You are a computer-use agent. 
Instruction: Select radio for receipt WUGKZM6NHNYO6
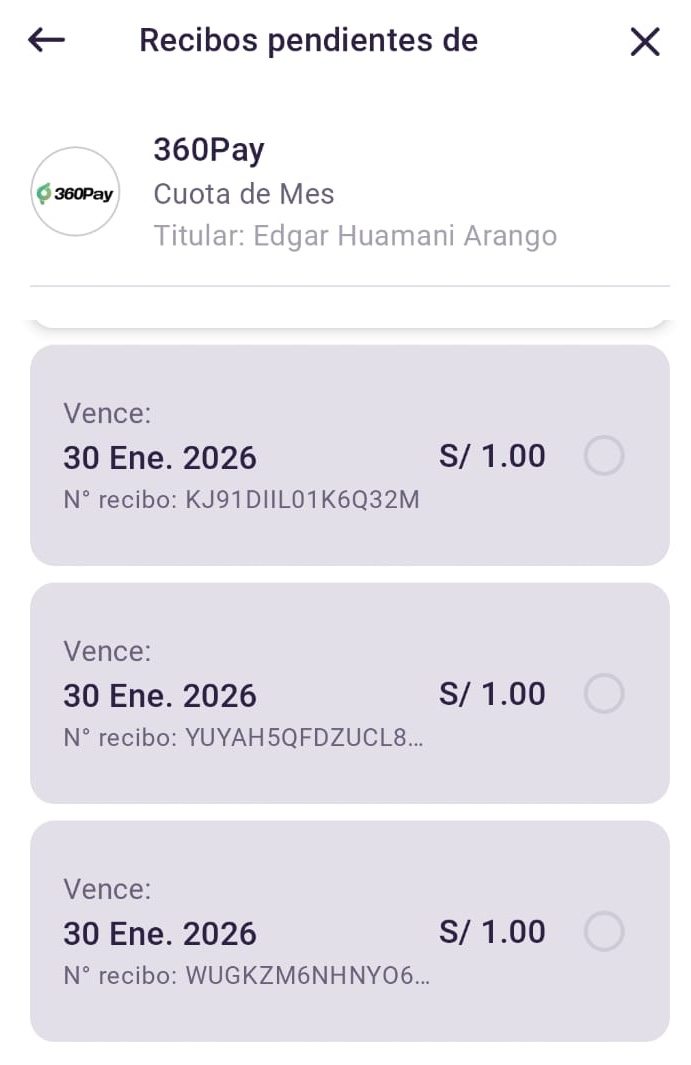604,931
